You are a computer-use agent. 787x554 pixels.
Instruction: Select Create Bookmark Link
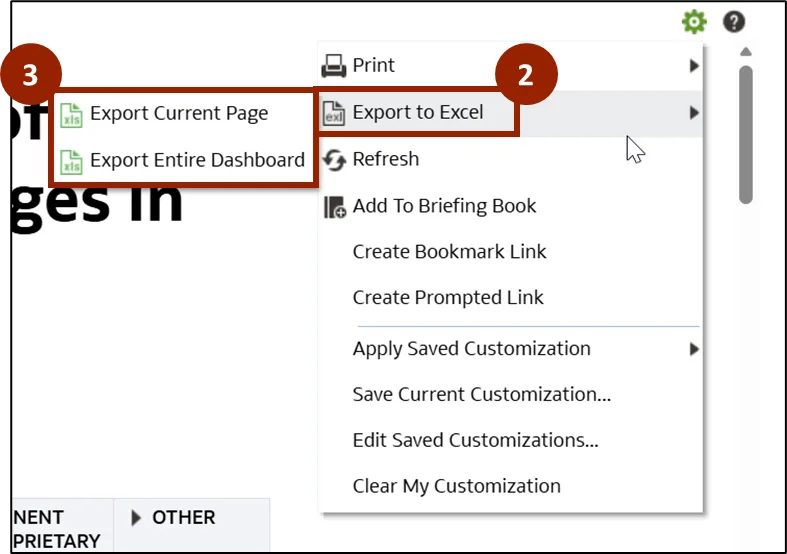coord(449,252)
